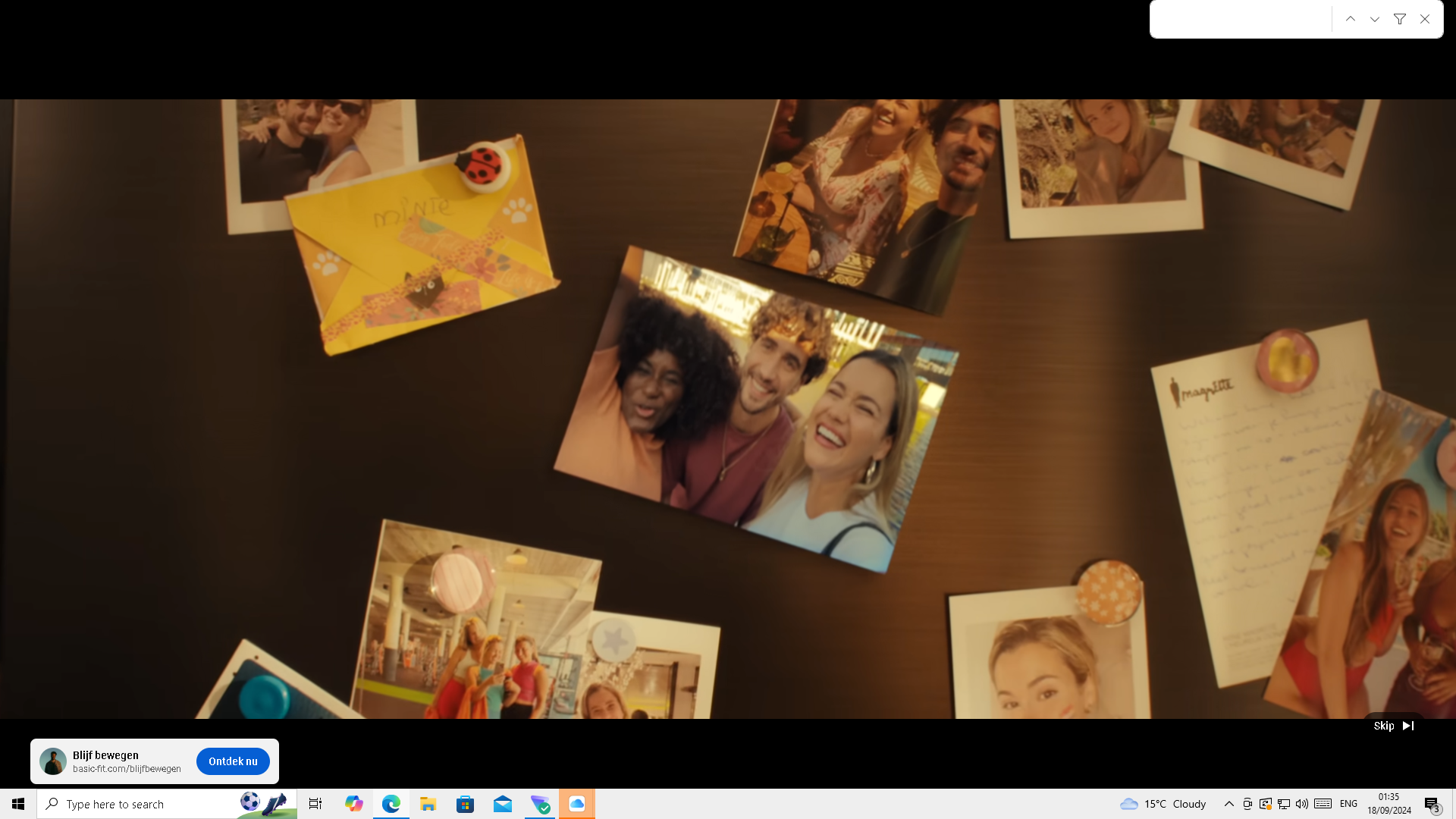
Task: Open Windows Start menu
Action: pyautogui.click(x=18, y=804)
